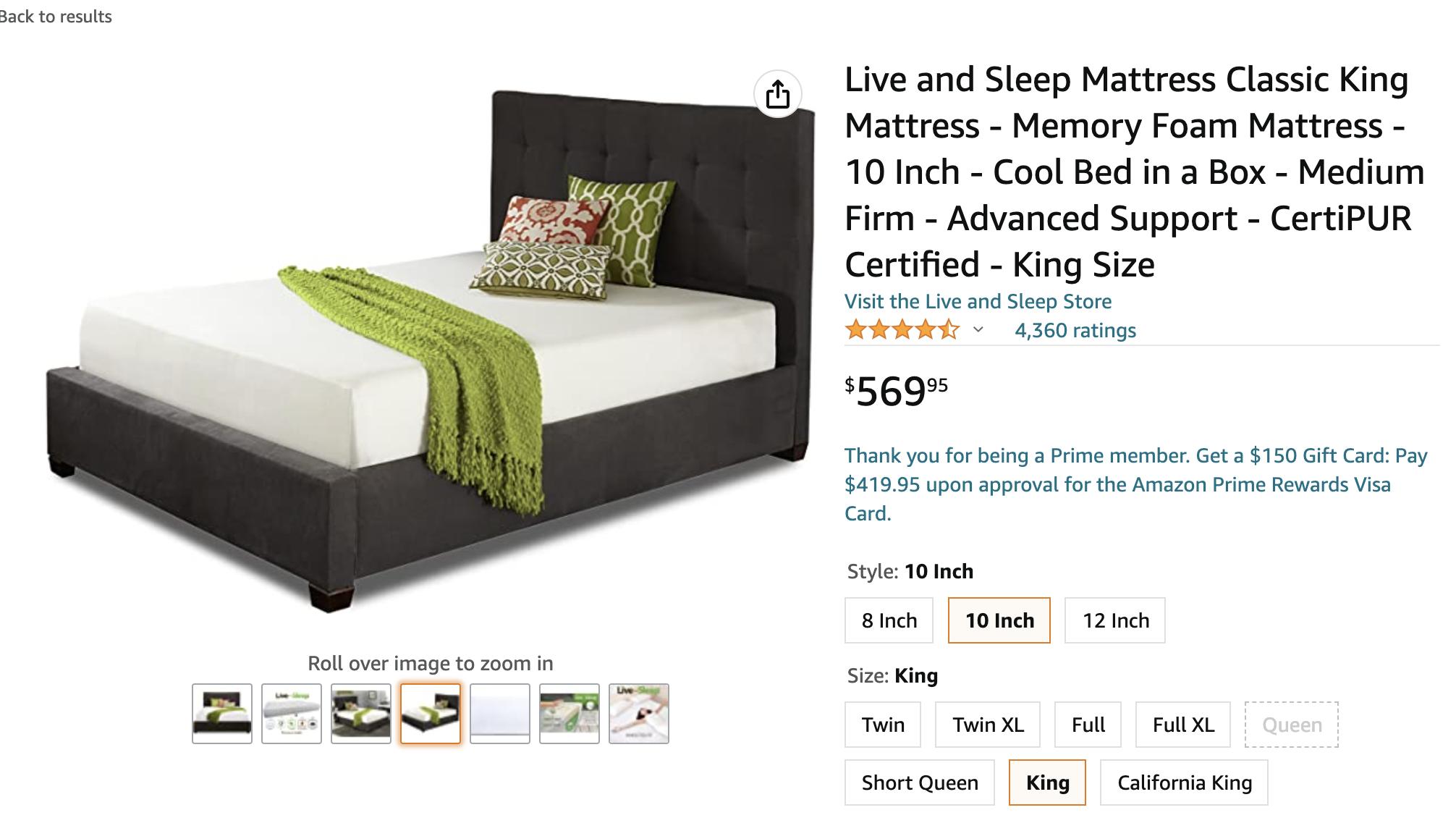1456x831 pixels.
Task: Click the orange star rating icons
Action: pos(902,330)
